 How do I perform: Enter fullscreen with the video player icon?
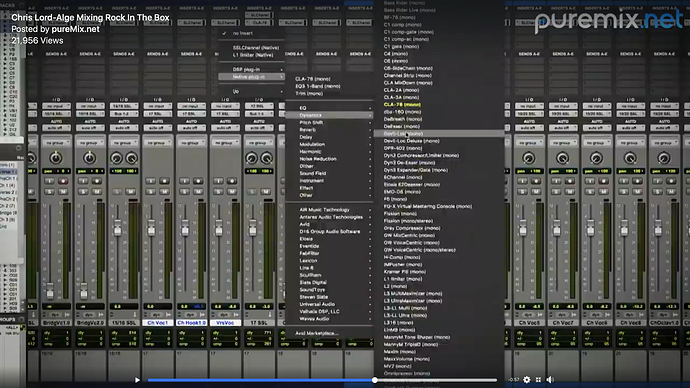point(538,380)
